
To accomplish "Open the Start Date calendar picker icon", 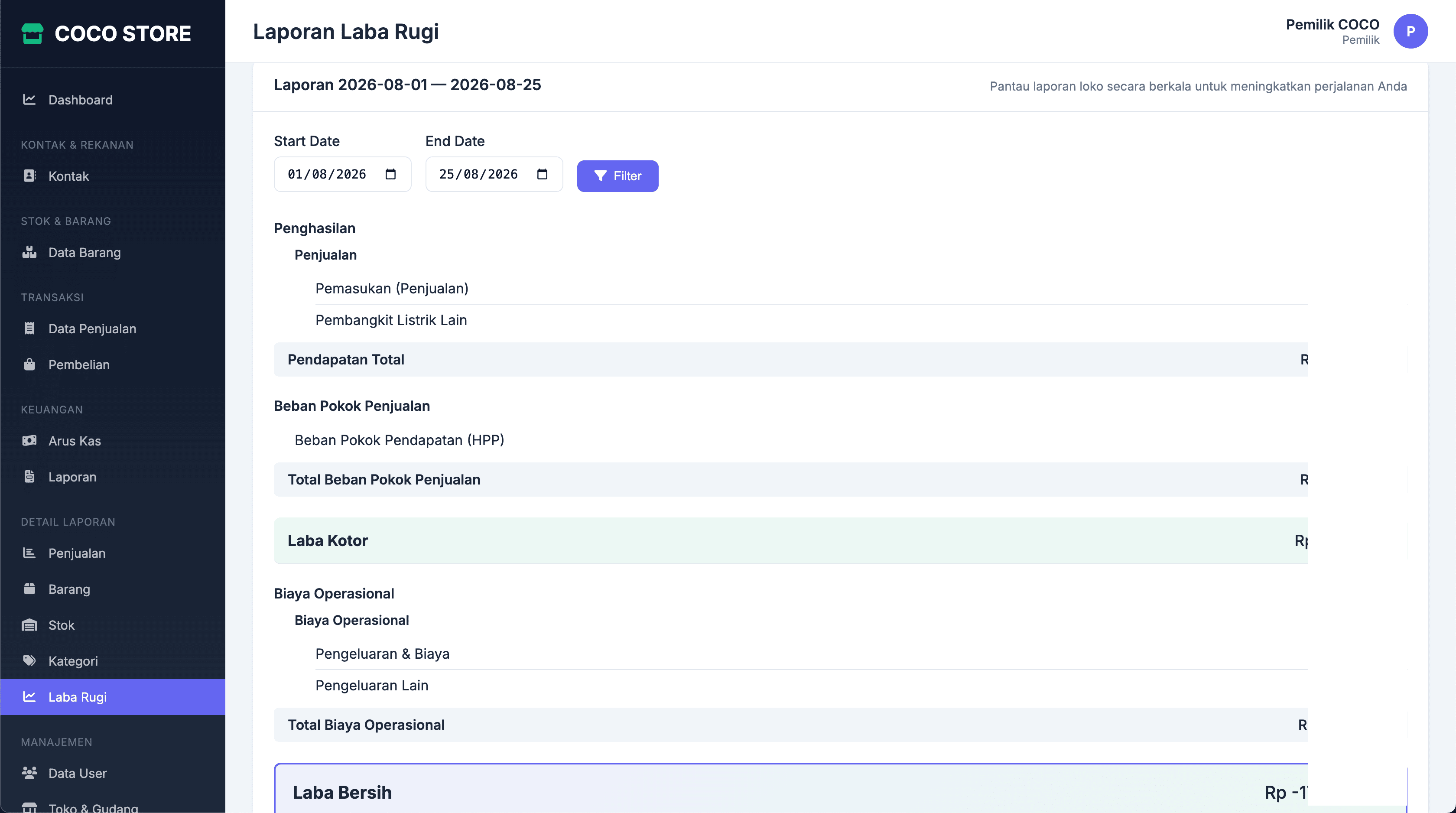I will [390, 174].
